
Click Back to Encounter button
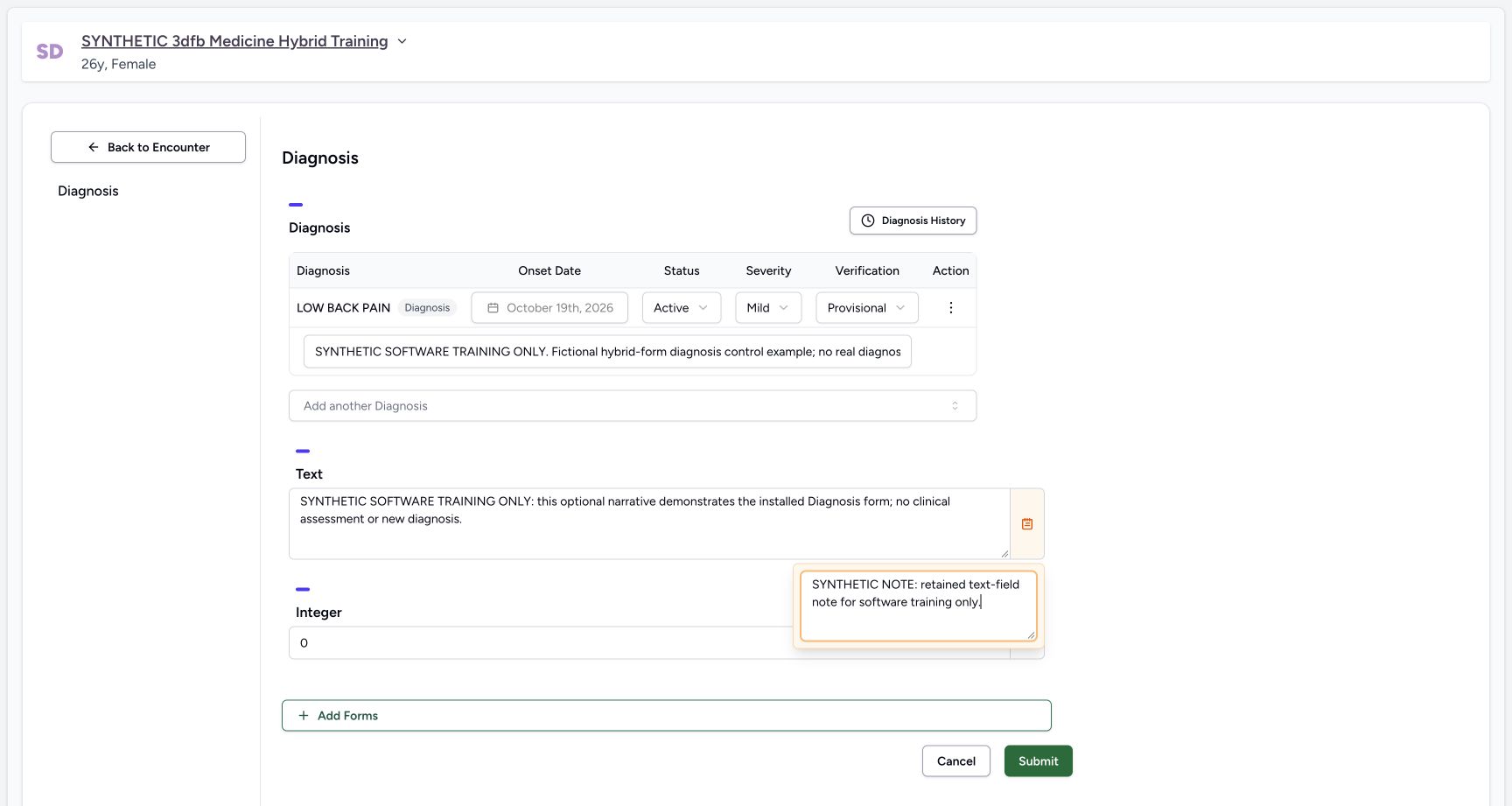pos(148,147)
